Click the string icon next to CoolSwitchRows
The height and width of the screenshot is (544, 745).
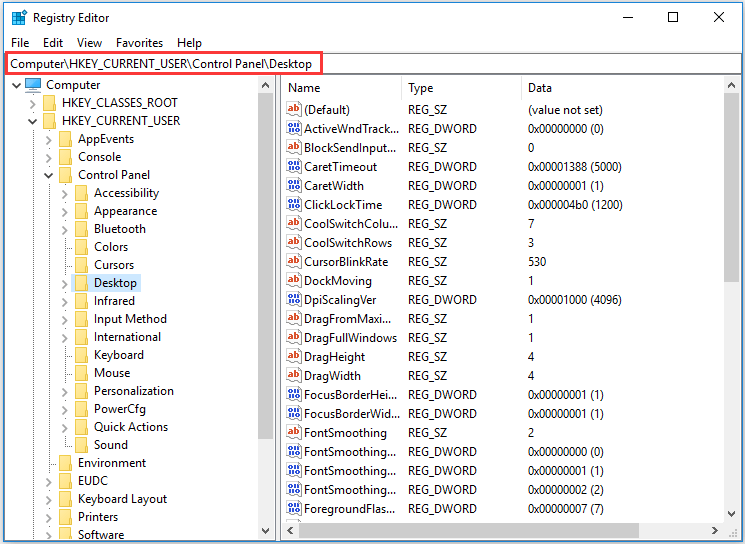pyautogui.click(x=294, y=242)
